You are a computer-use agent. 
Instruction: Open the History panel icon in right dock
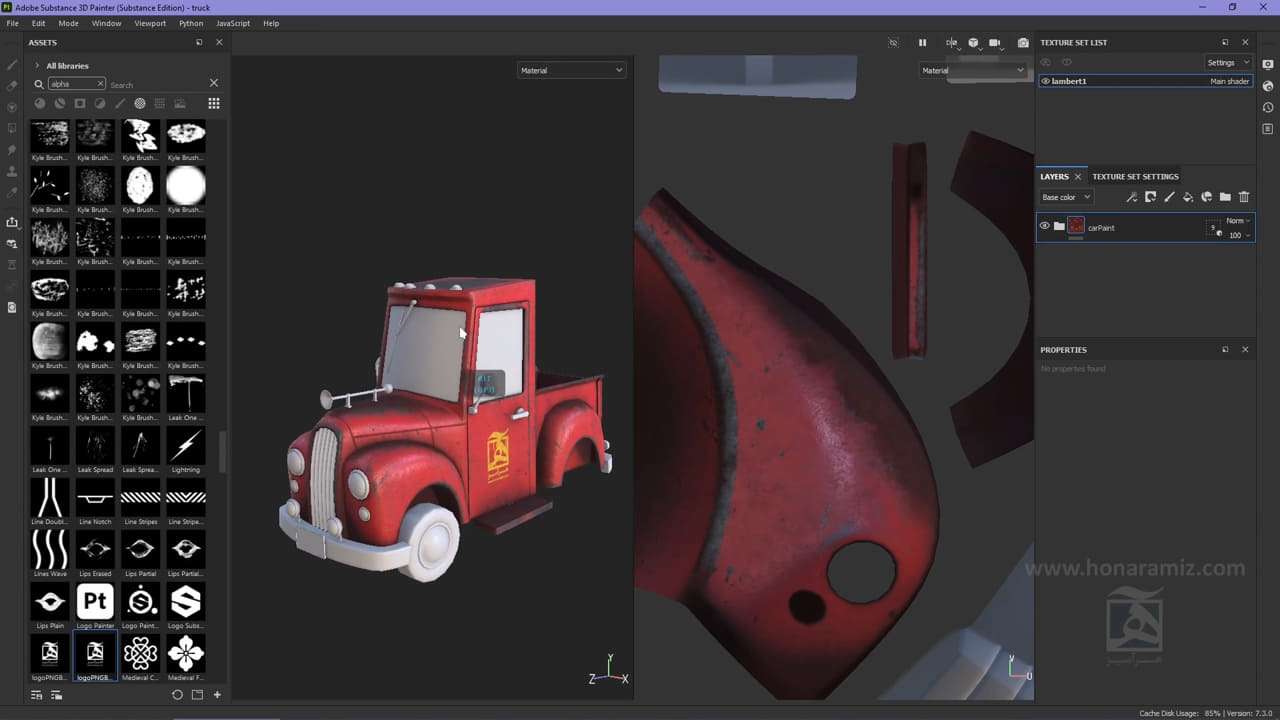1268,107
